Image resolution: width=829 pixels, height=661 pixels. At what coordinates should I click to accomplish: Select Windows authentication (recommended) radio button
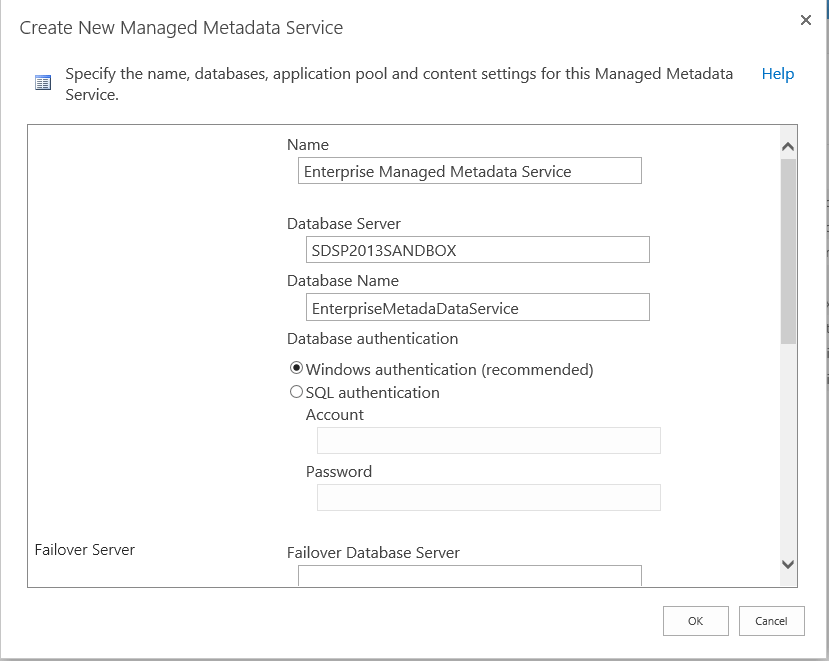click(296, 368)
